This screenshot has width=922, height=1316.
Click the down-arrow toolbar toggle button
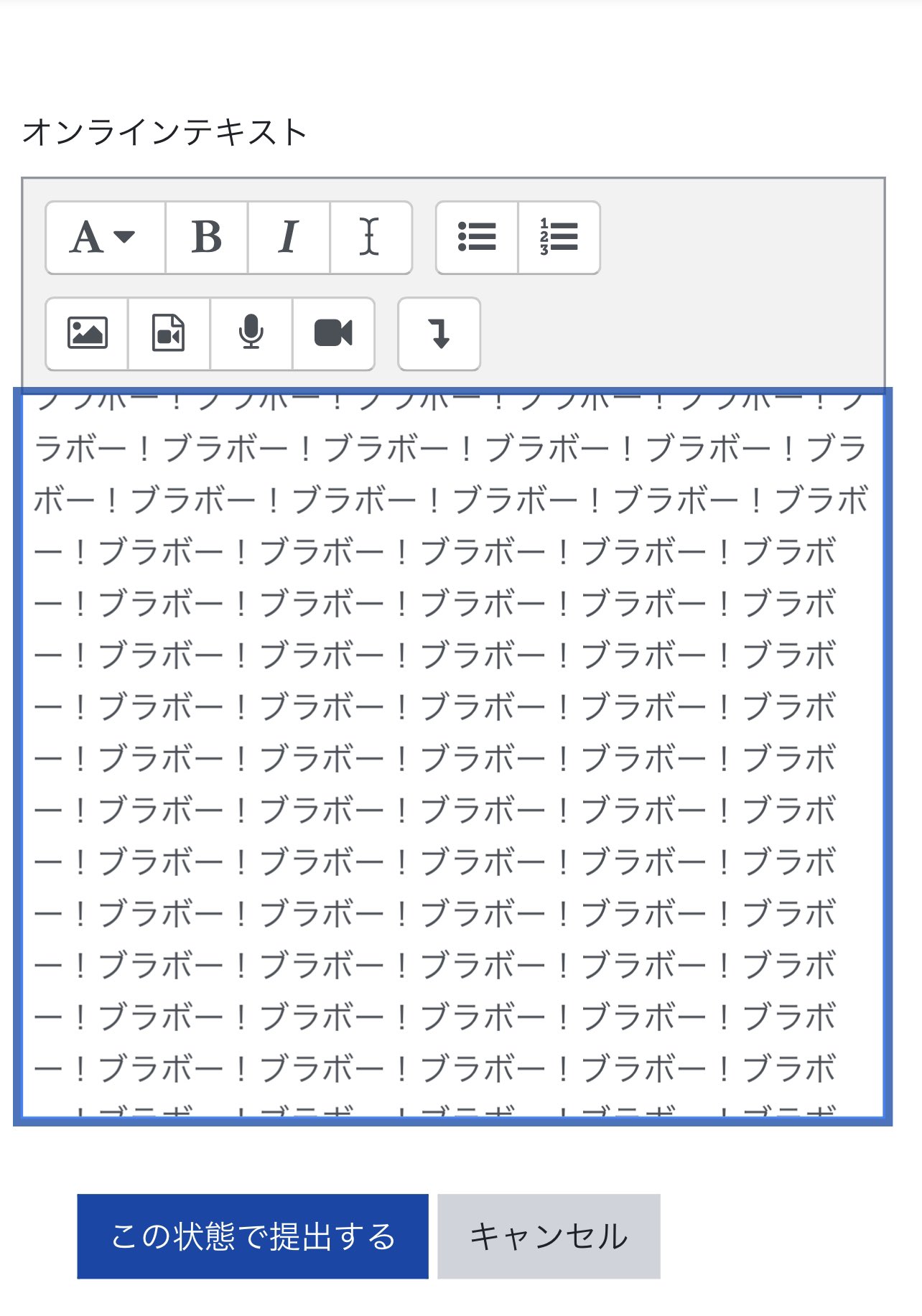(439, 334)
